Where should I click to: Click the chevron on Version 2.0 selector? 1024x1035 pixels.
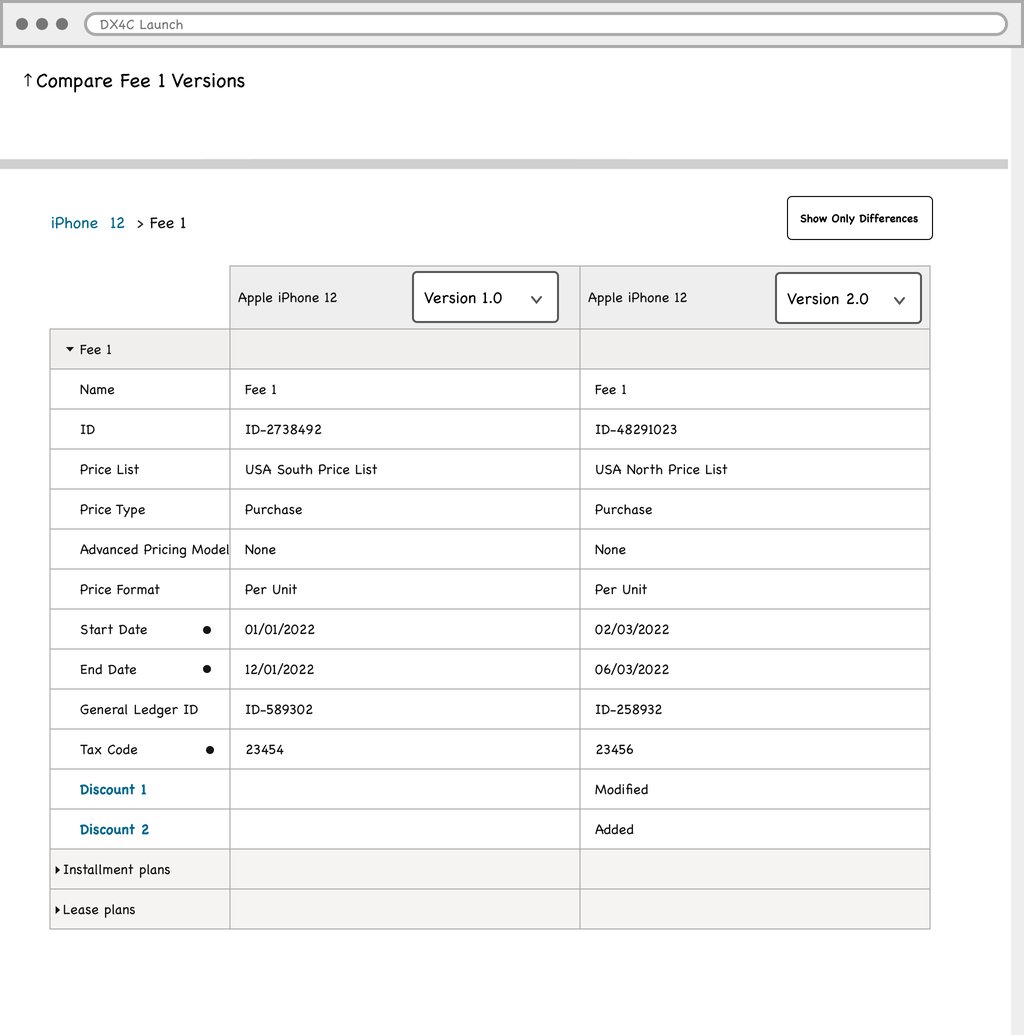899,300
